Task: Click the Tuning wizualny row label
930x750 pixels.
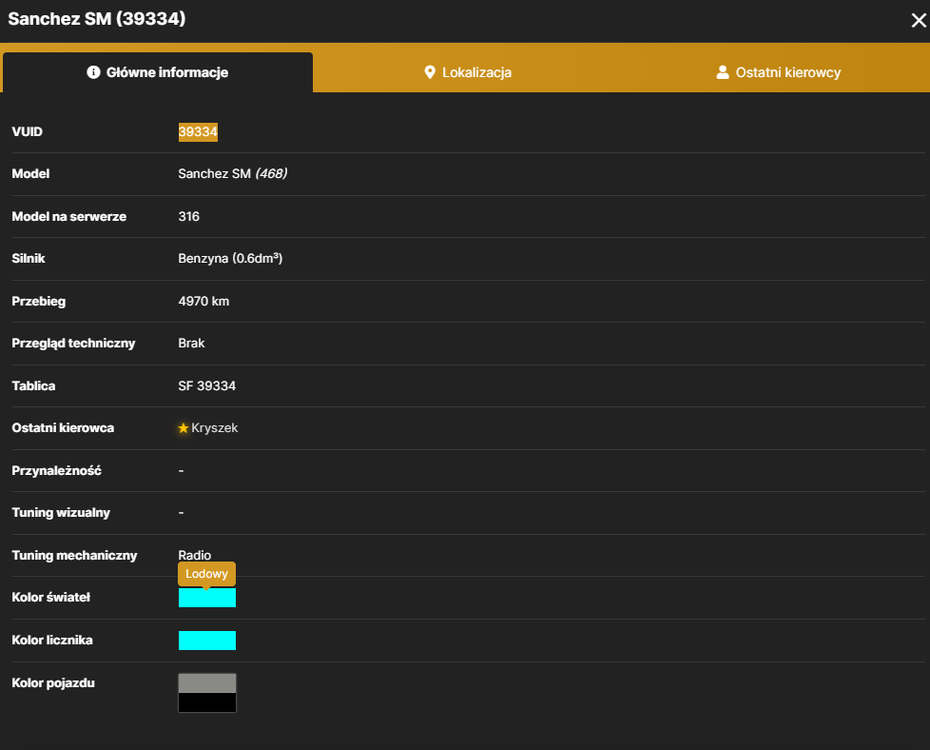Action: click(60, 513)
